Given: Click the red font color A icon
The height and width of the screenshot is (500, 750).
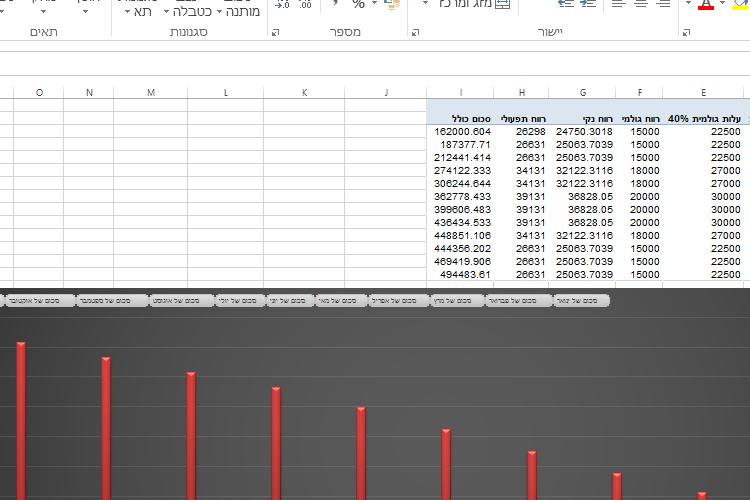Looking at the screenshot, I should (706, 5).
